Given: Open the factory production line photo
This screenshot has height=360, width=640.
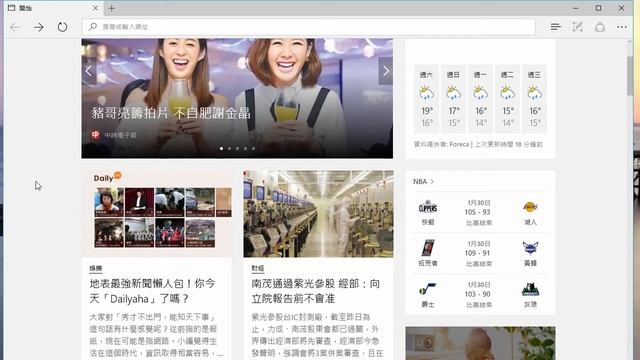Looking at the screenshot, I should [x=318, y=214].
